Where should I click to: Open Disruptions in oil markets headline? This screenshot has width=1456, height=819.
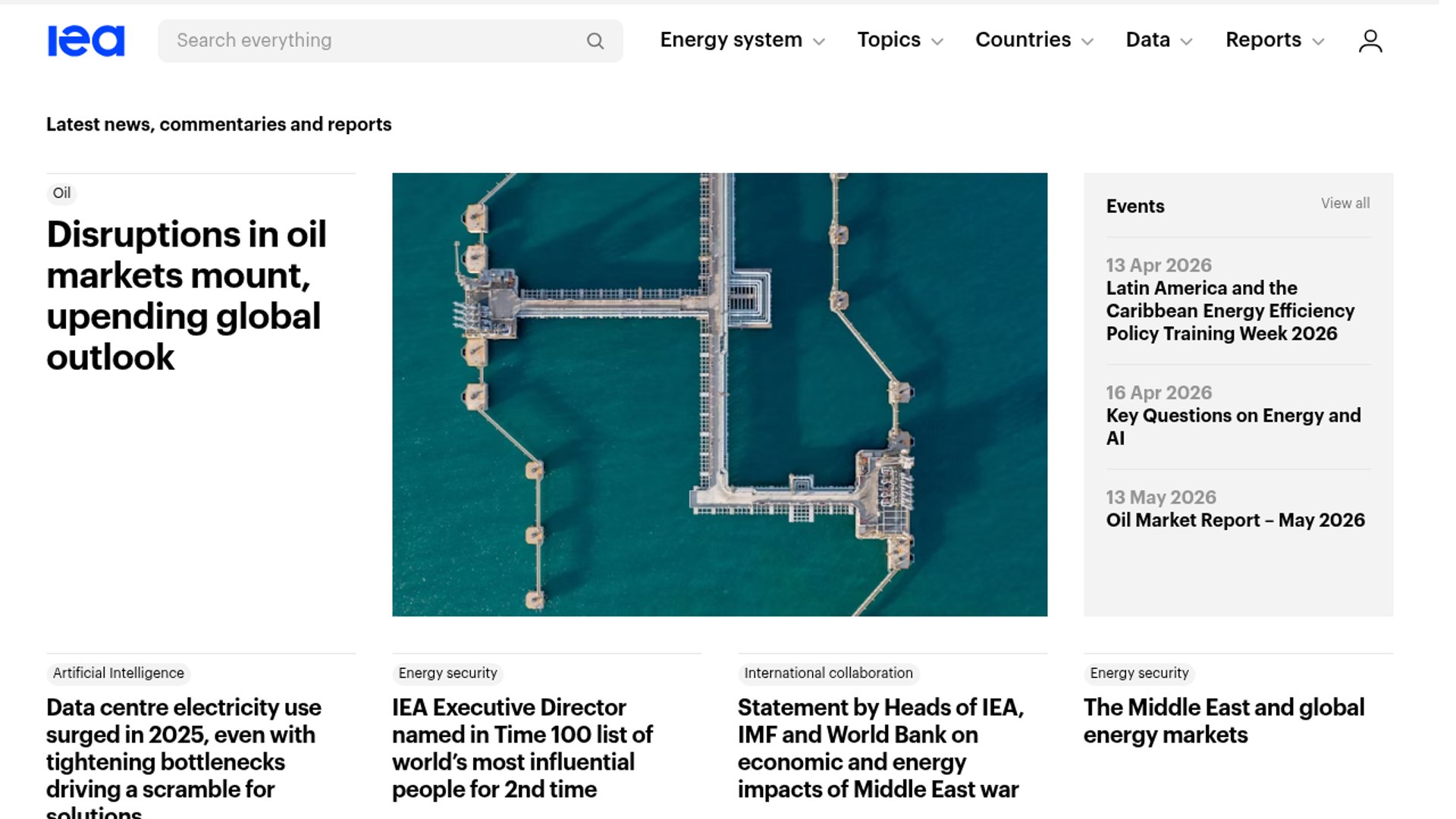(186, 296)
